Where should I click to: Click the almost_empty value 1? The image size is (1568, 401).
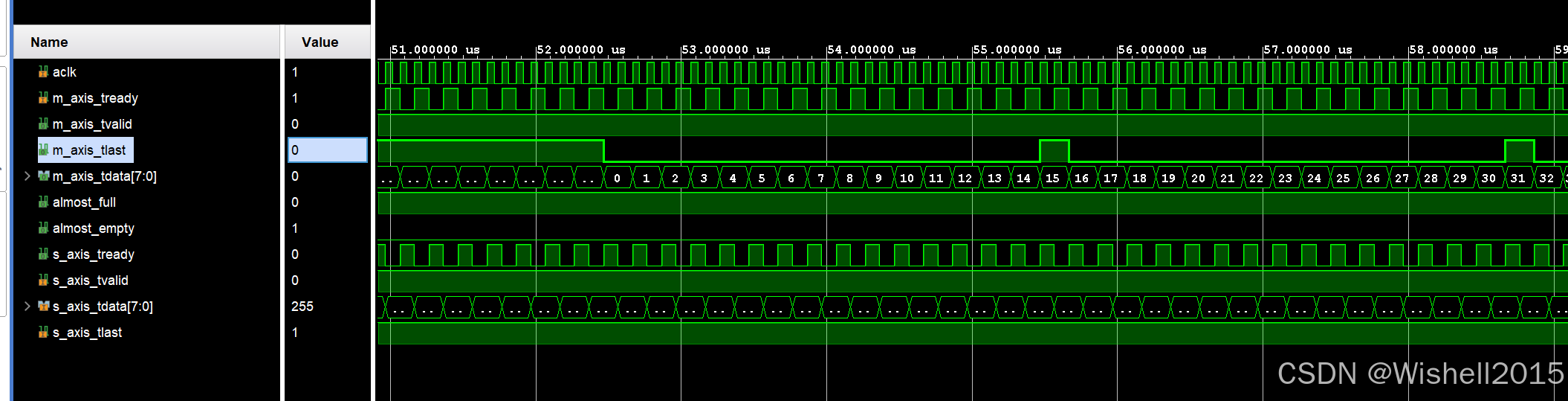coord(295,228)
